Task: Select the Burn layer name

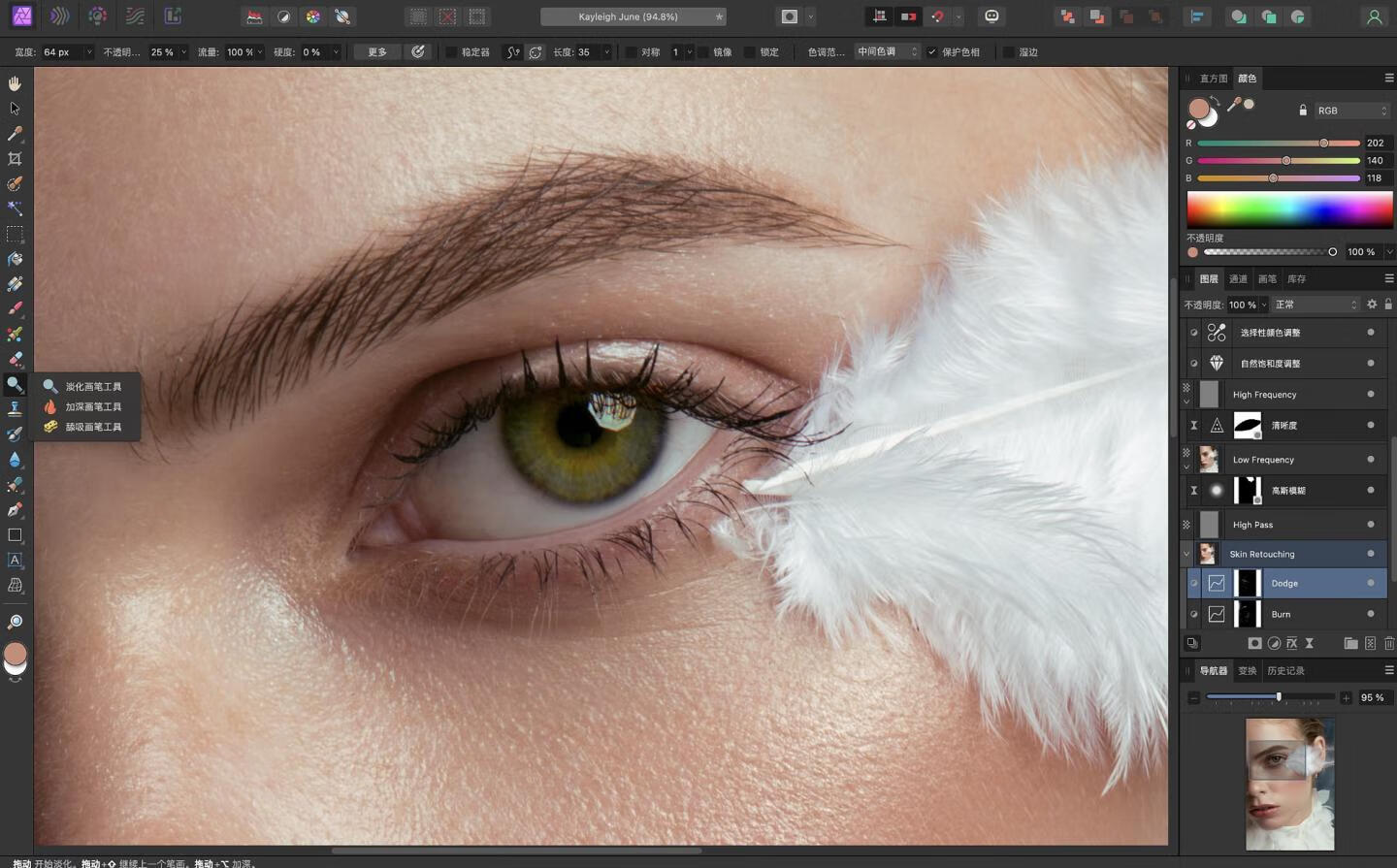Action: click(x=1281, y=614)
